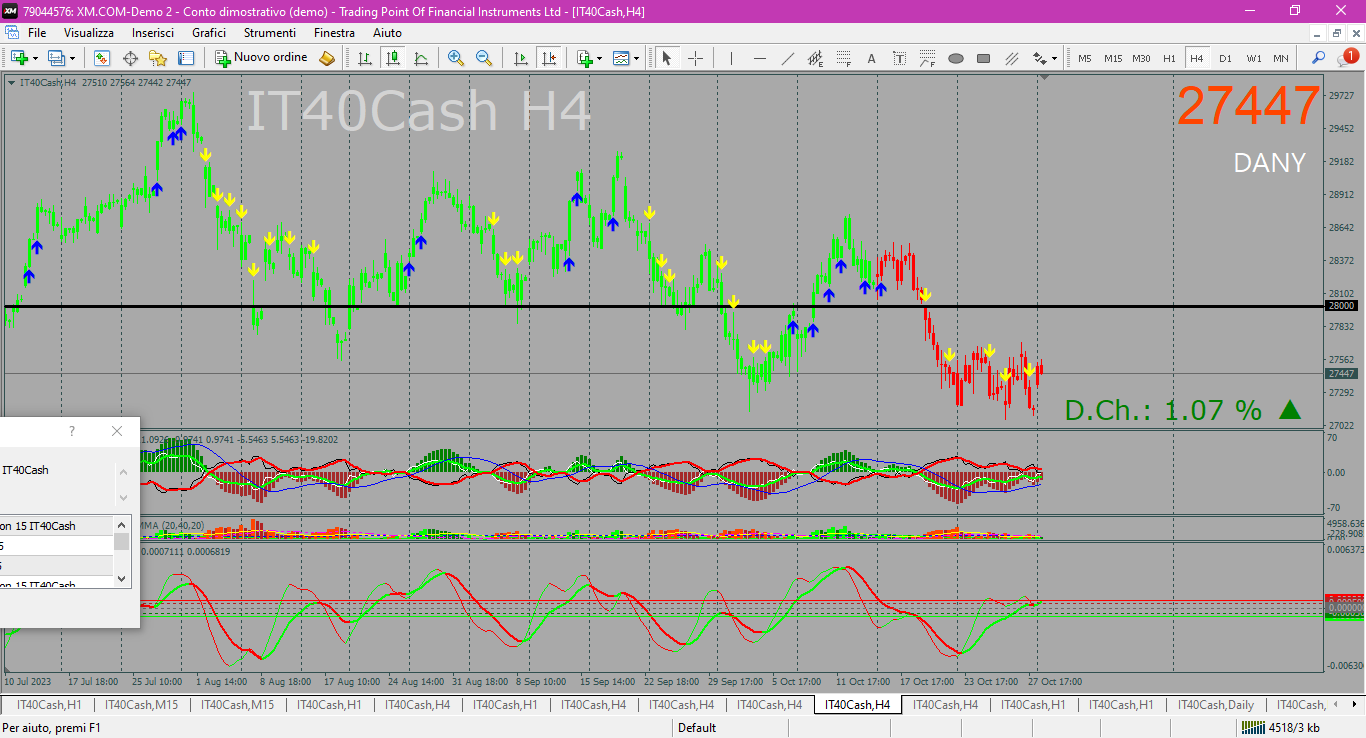Switch chart to candlesticks

click(x=393, y=58)
